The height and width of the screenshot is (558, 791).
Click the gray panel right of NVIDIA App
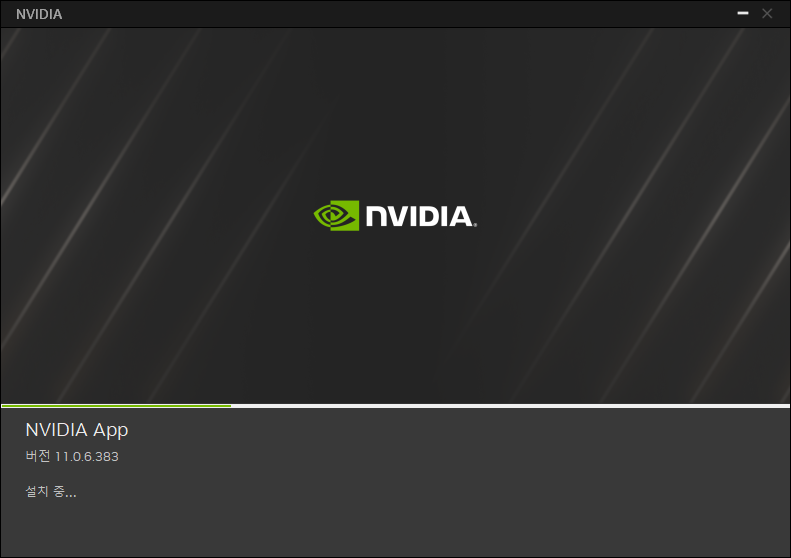(x=454, y=430)
